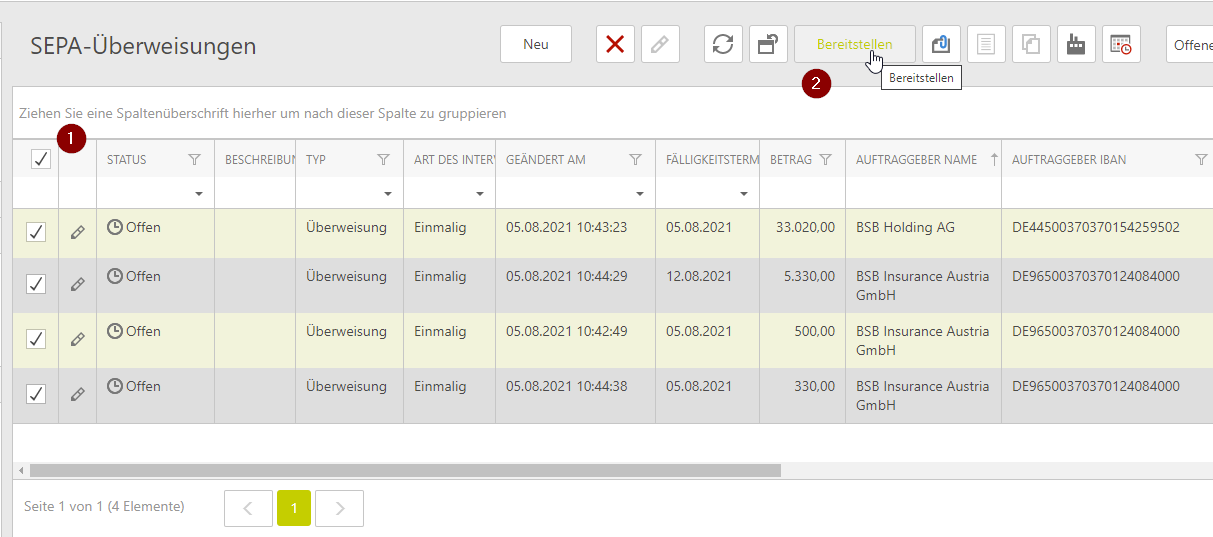
Task: Toggle the select-all header checkbox
Action: click(x=41, y=159)
